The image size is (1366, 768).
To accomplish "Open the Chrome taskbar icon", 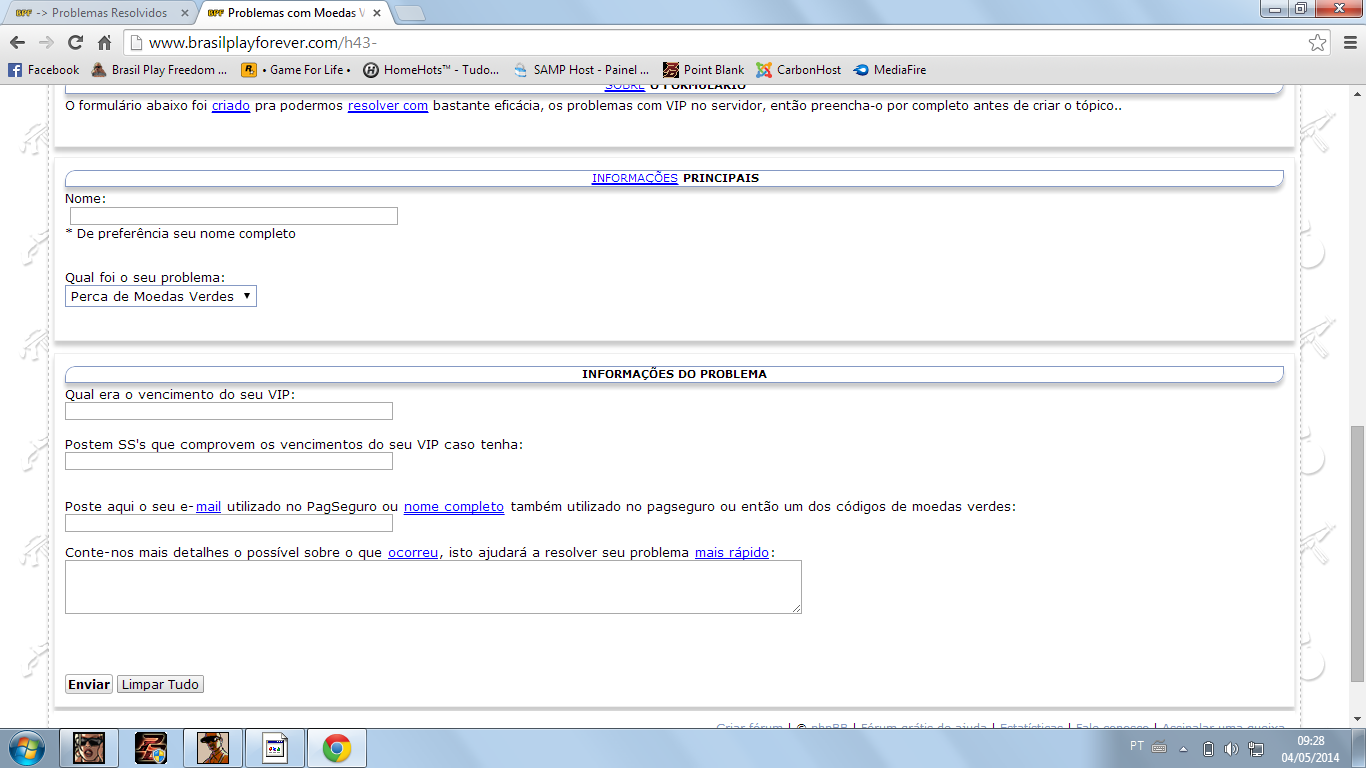I will coord(337,748).
